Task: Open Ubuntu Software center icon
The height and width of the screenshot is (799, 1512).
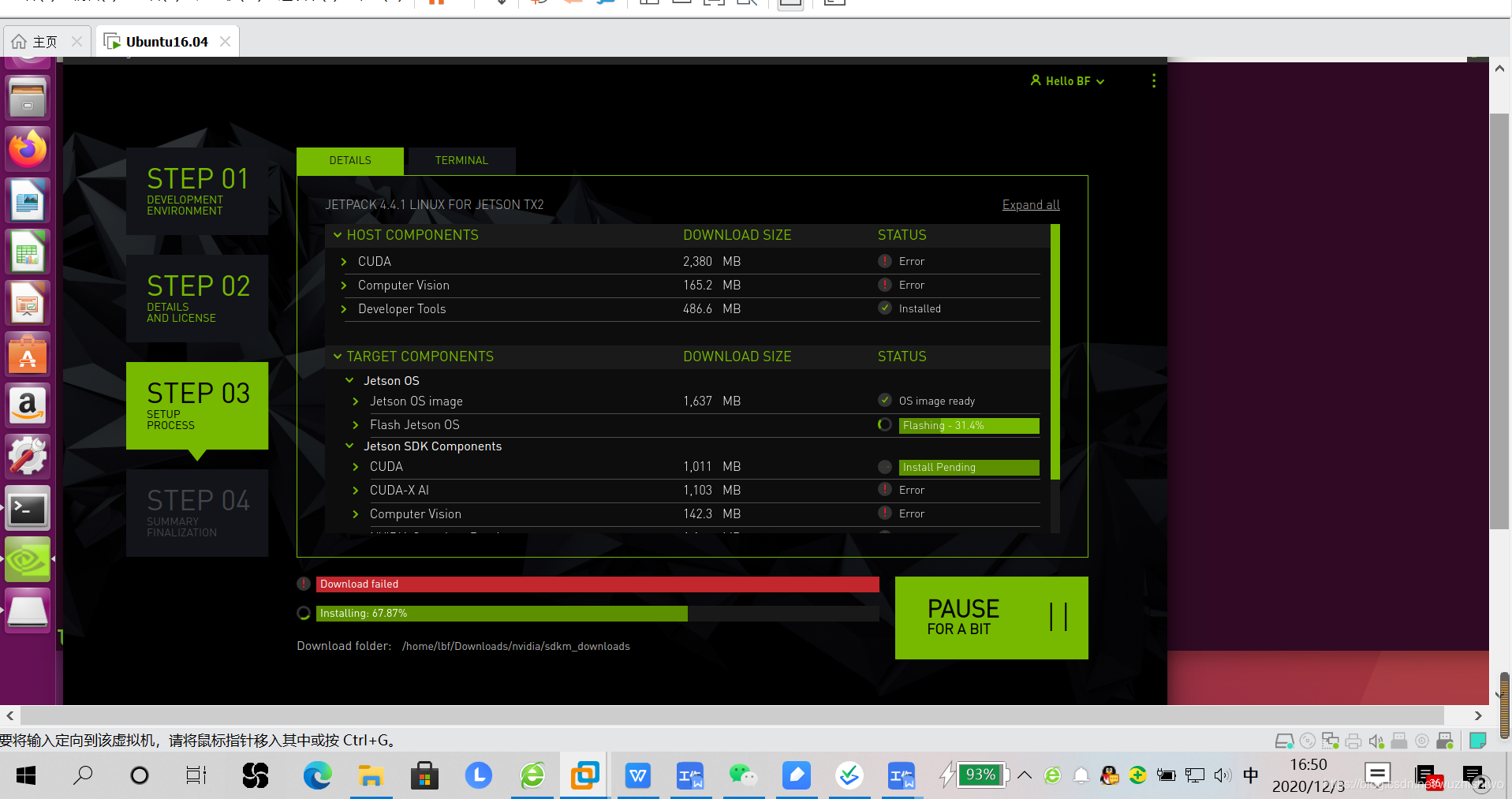Action: [28, 354]
